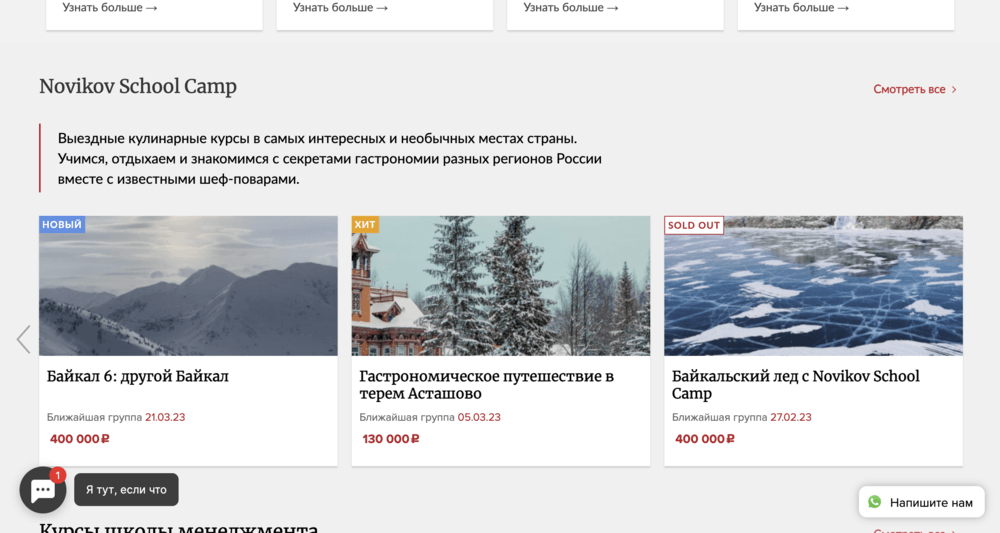
Task: Click the third Узнать больше link
Action: click(571, 8)
